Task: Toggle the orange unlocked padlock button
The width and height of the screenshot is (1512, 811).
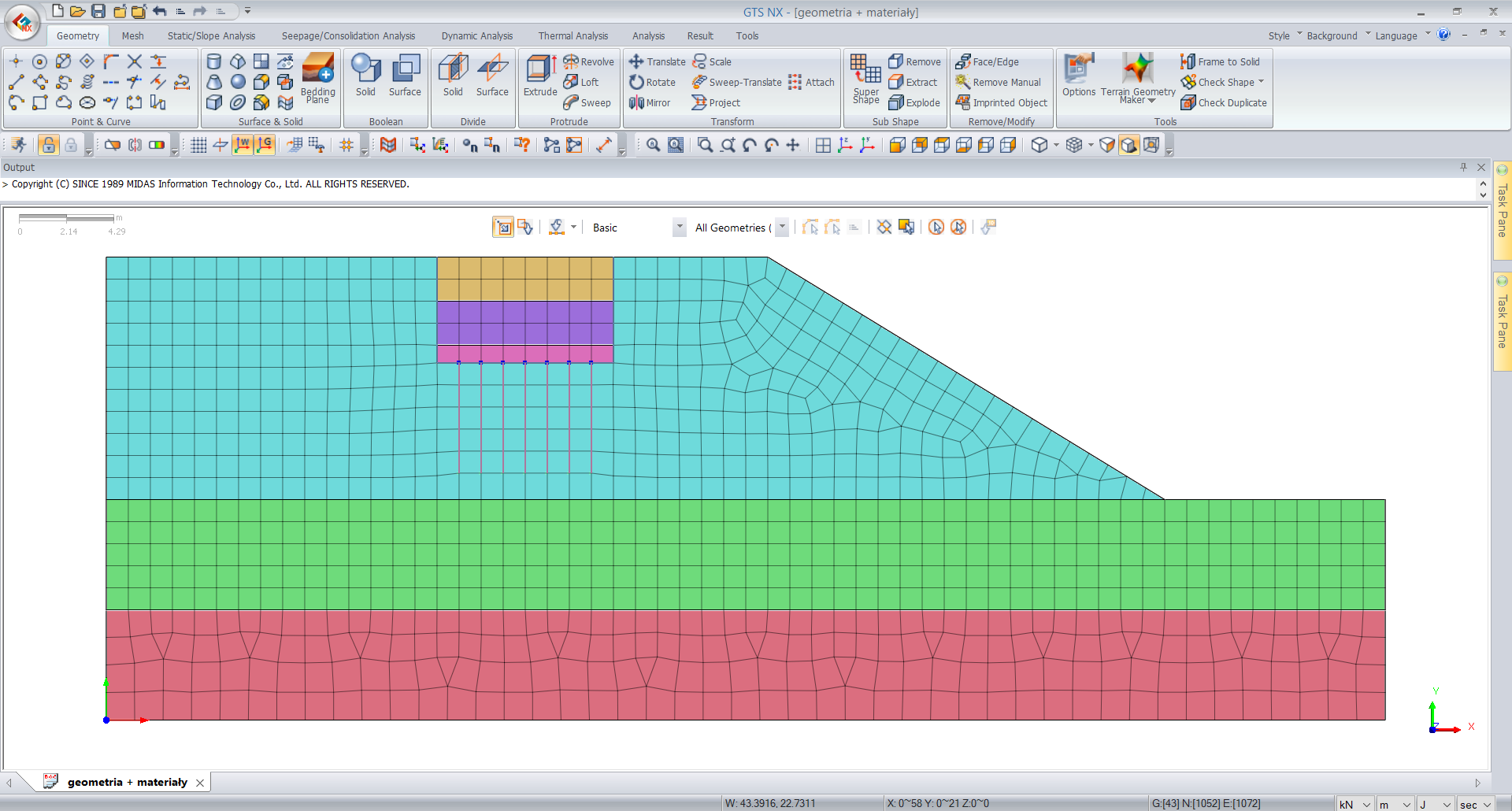Action: pyautogui.click(x=49, y=145)
